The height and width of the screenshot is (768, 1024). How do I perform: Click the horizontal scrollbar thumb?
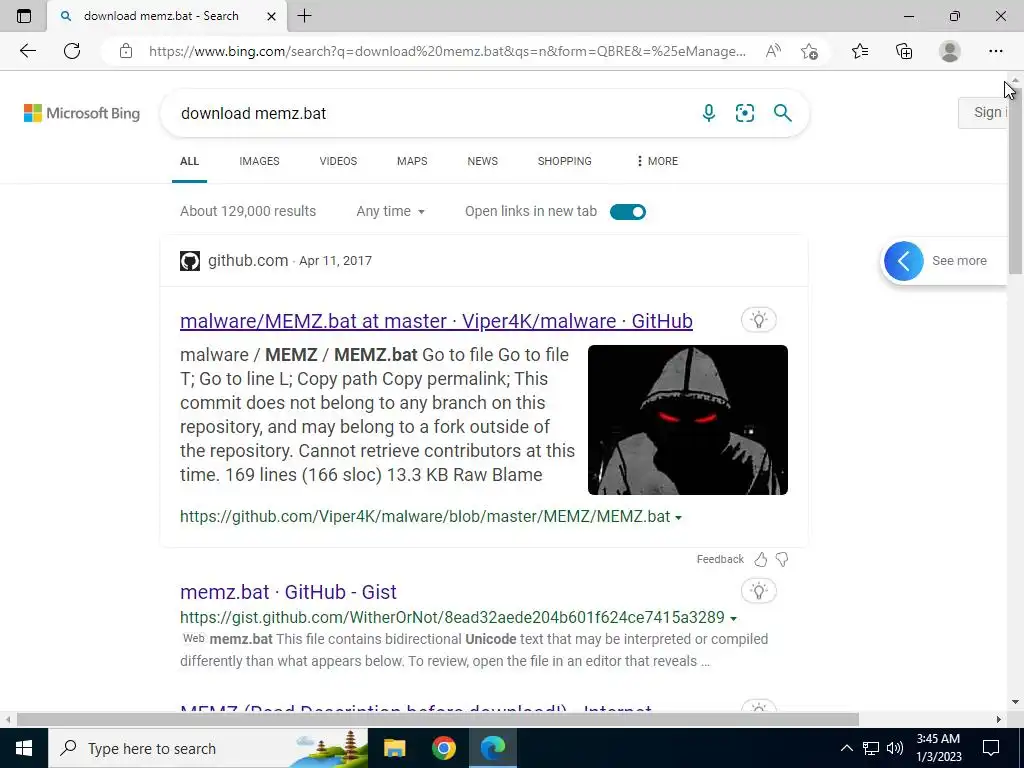click(438, 719)
